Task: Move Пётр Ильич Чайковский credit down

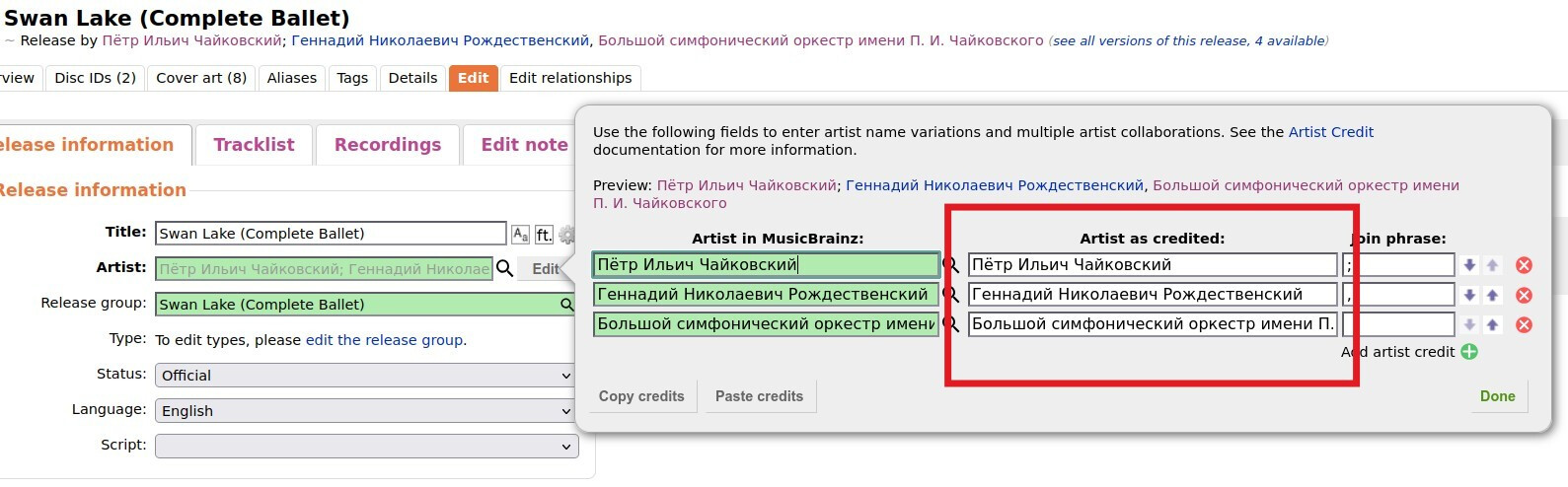Action: point(1469,265)
